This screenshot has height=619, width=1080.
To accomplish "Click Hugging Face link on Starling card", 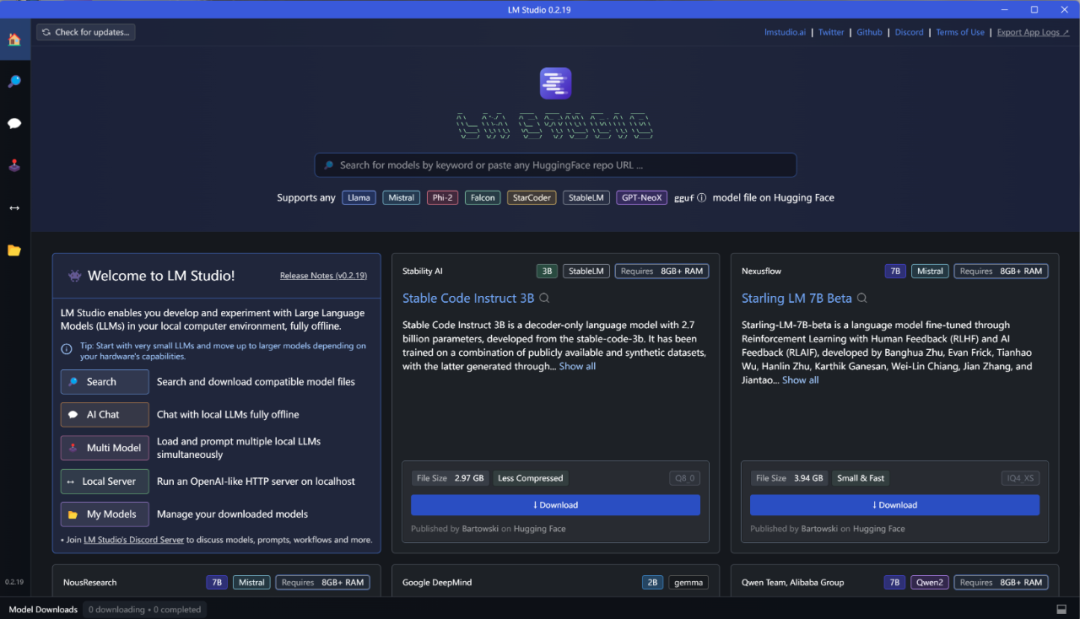I will [x=879, y=529].
